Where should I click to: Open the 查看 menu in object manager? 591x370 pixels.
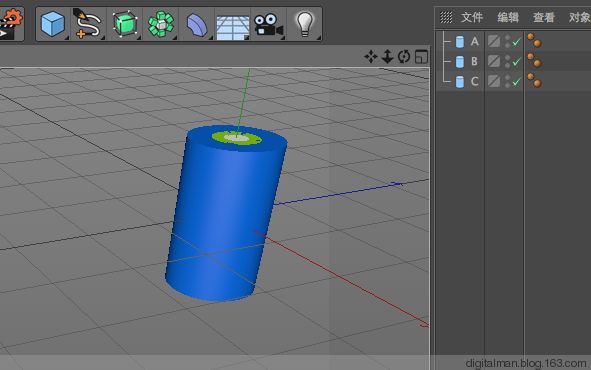click(x=544, y=17)
